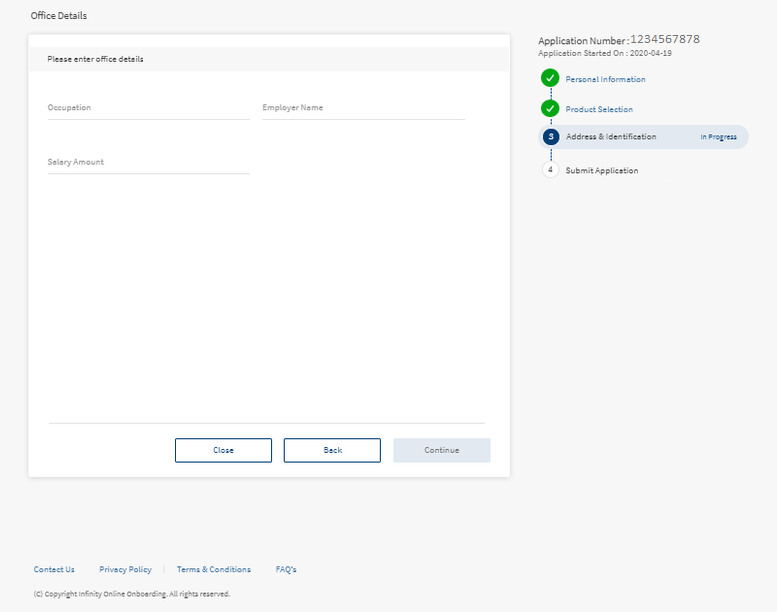Click the Personal Information green checkmark icon
This screenshot has width=777, height=612.
[x=550, y=78]
